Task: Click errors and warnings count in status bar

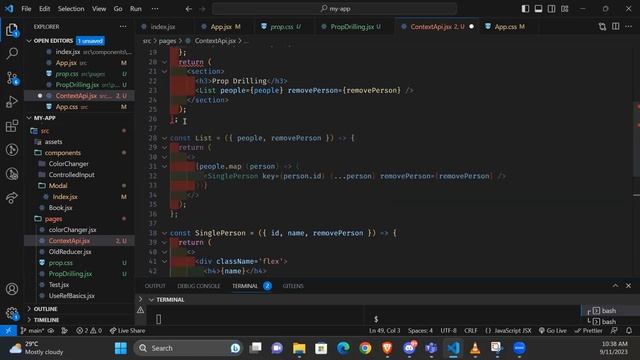Action: coord(89,331)
